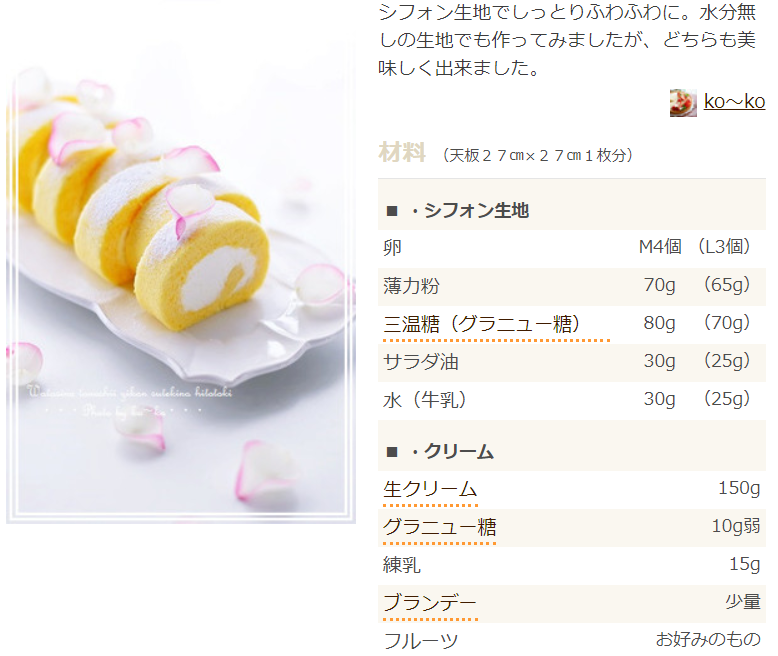Click the 材料 heading
The width and height of the screenshot is (778, 656).
[402, 152]
